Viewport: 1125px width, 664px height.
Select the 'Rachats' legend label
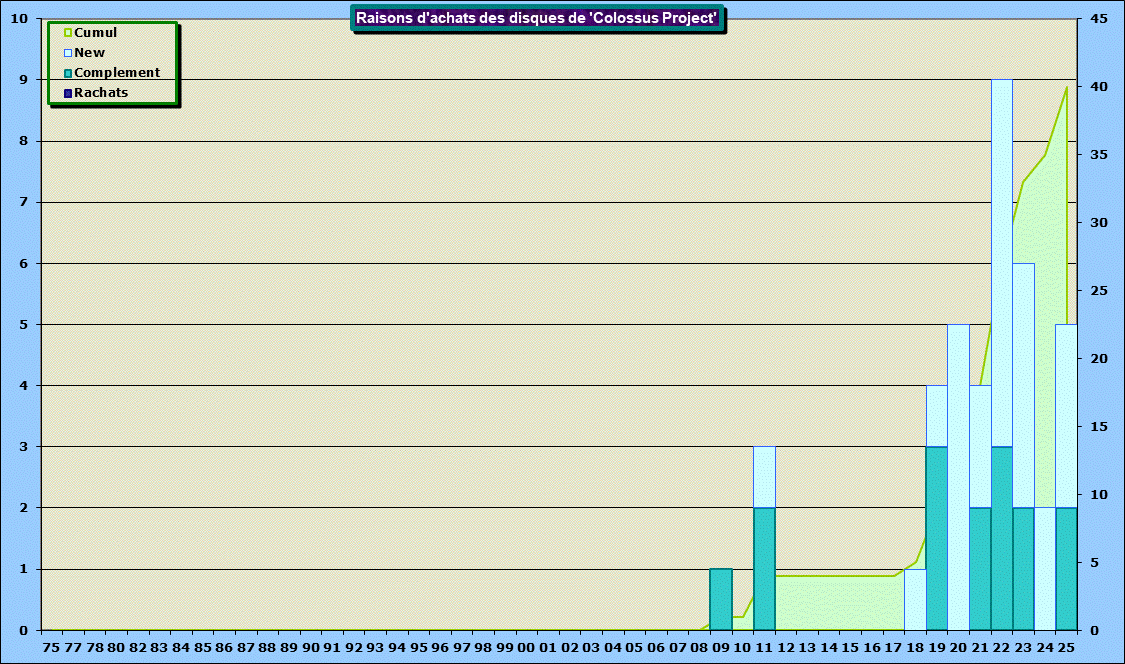pos(101,93)
